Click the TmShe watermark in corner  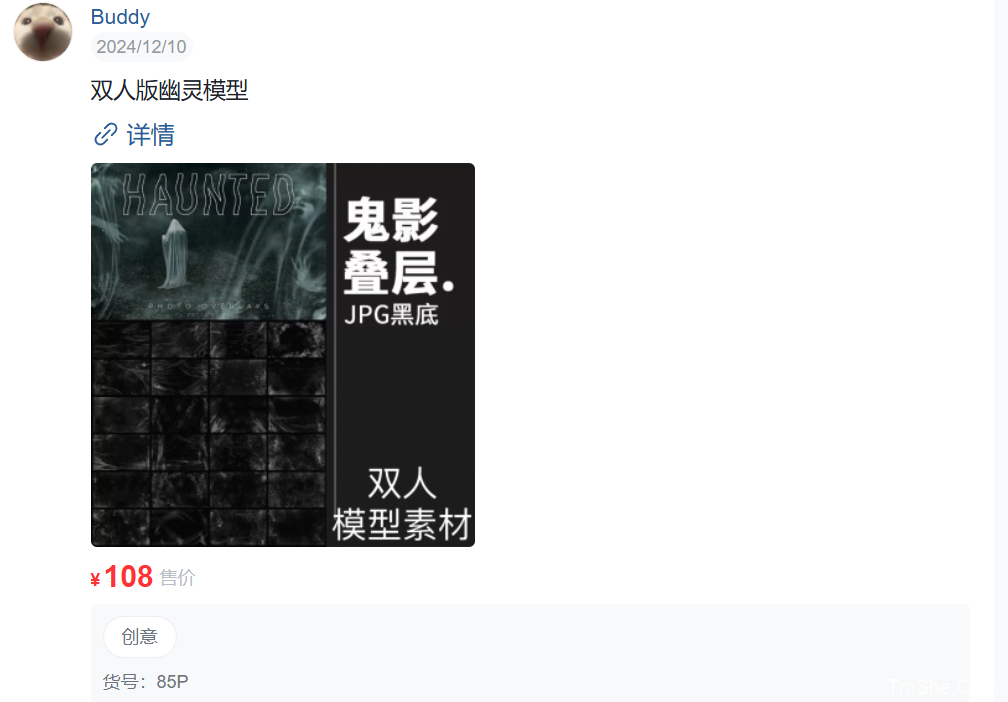pyautogui.click(x=940, y=688)
